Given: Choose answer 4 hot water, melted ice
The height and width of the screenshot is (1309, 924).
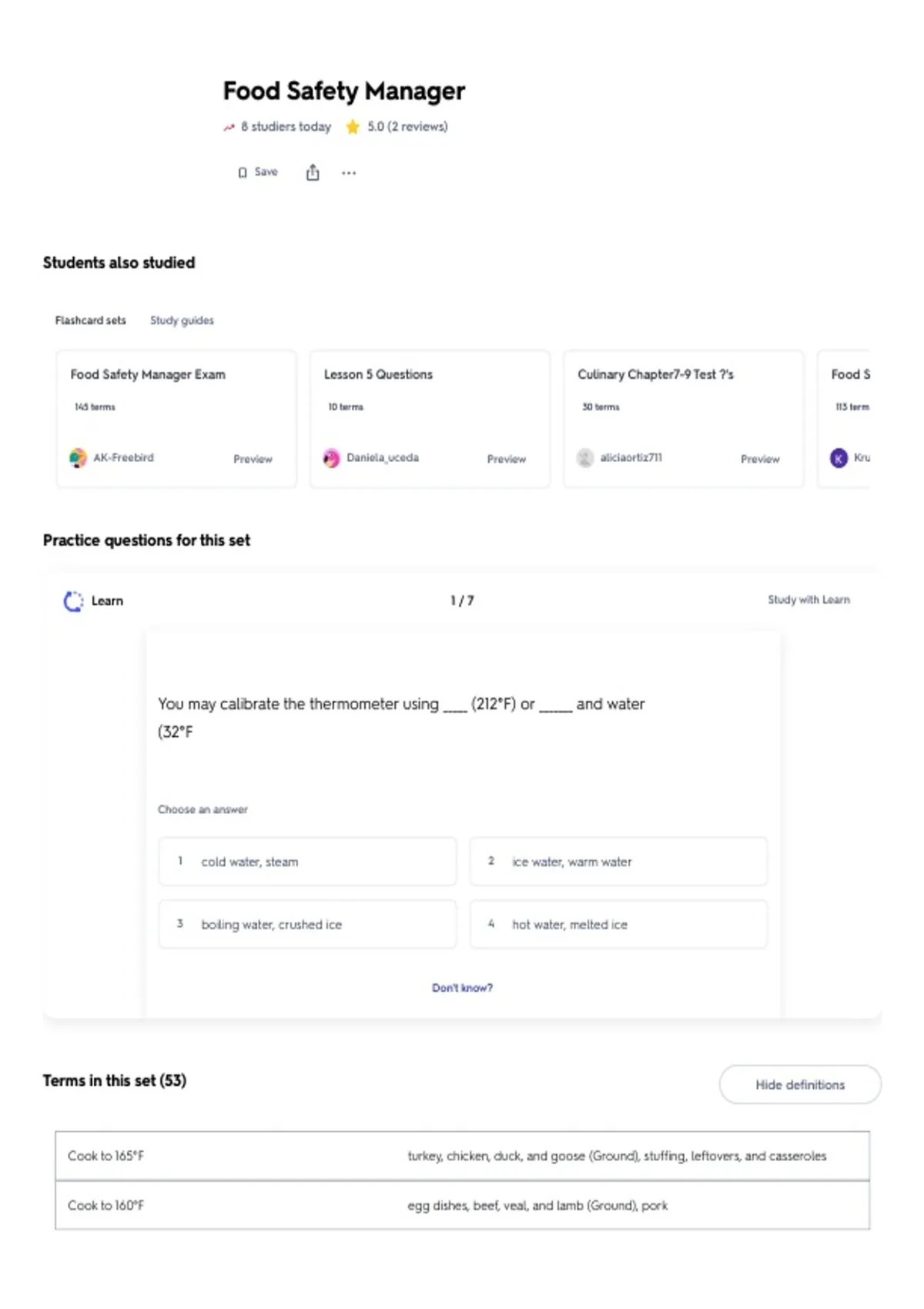Looking at the screenshot, I should pyautogui.click(x=618, y=924).
